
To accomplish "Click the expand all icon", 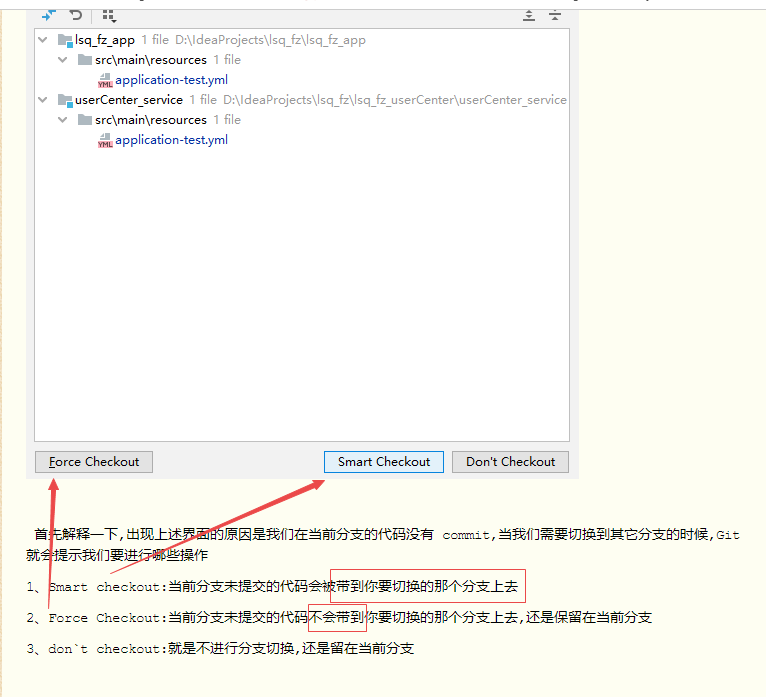I will (529, 15).
